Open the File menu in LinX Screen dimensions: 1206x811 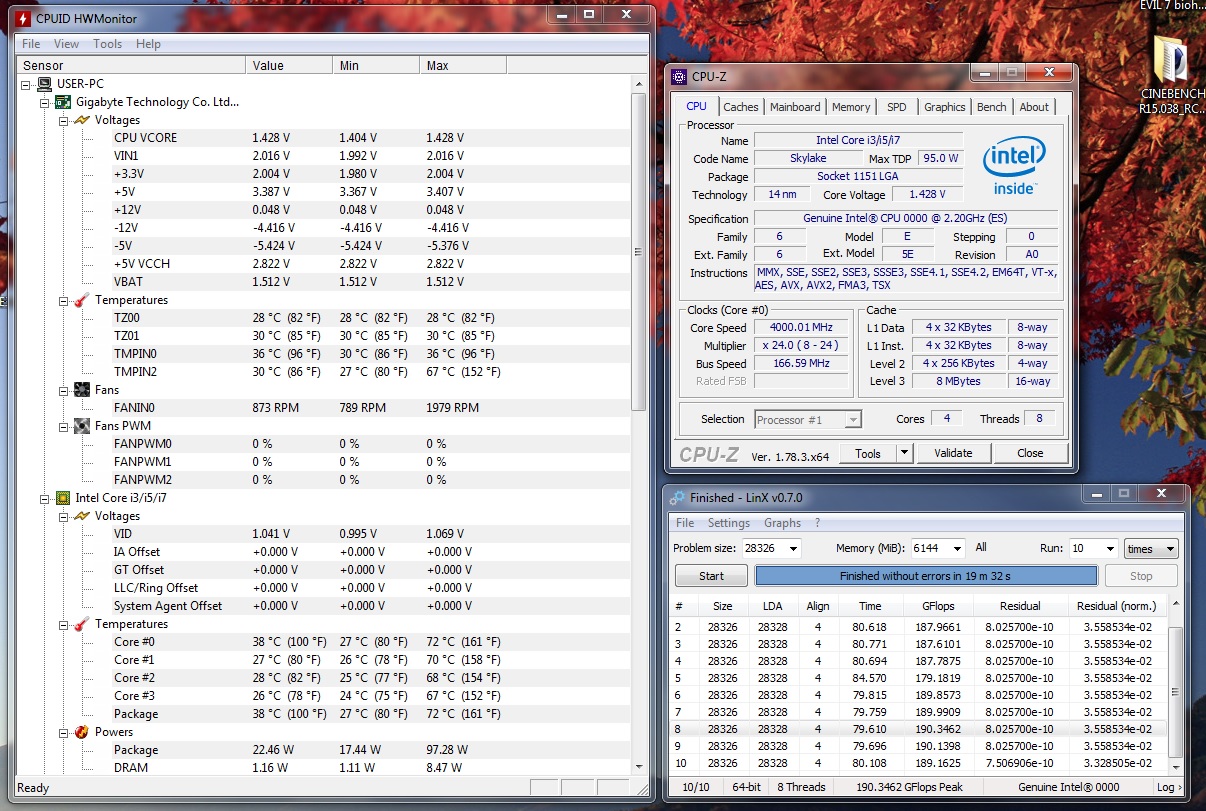(x=685, y=523)
